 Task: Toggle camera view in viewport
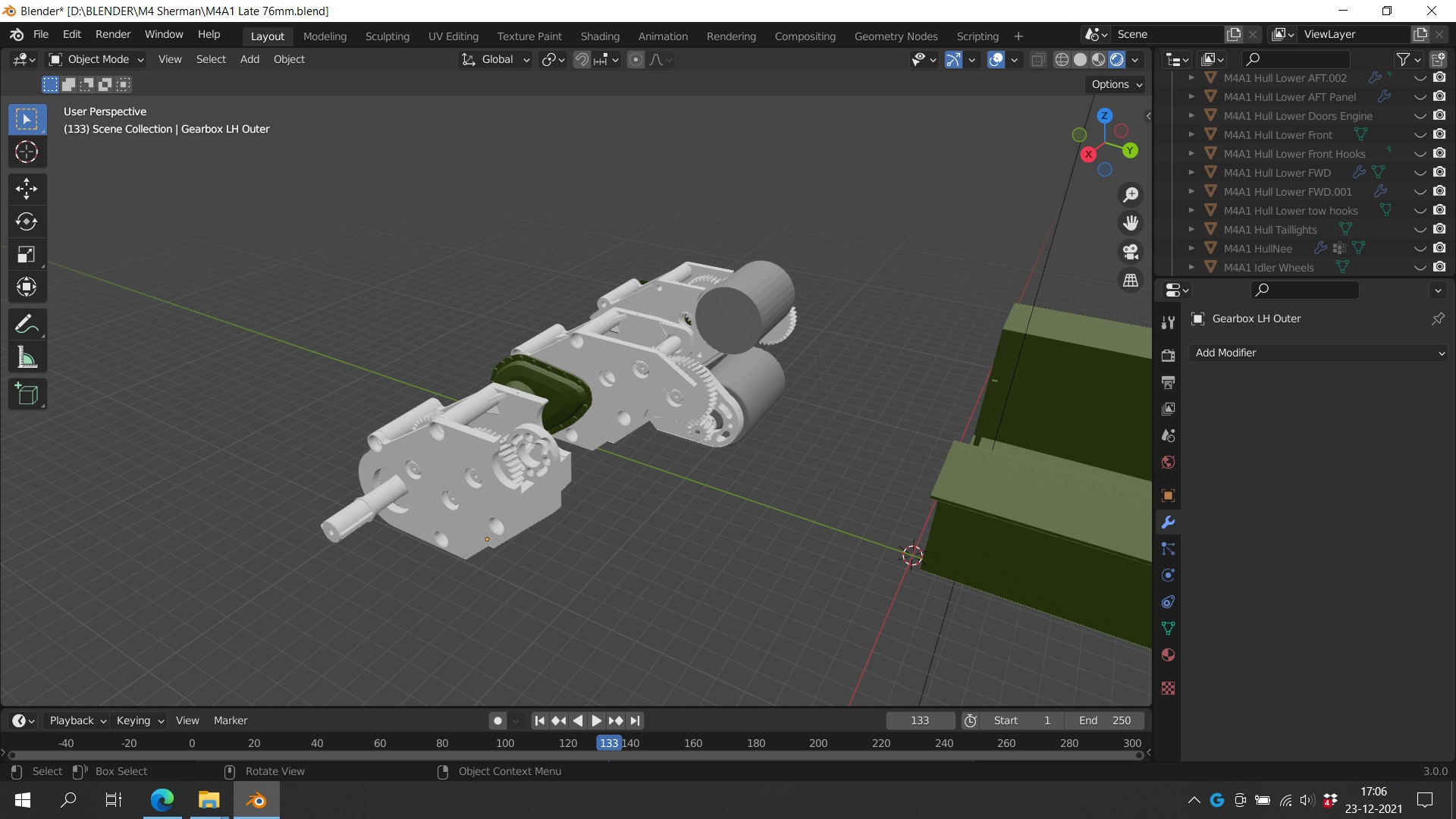(x=1131, y=252)
